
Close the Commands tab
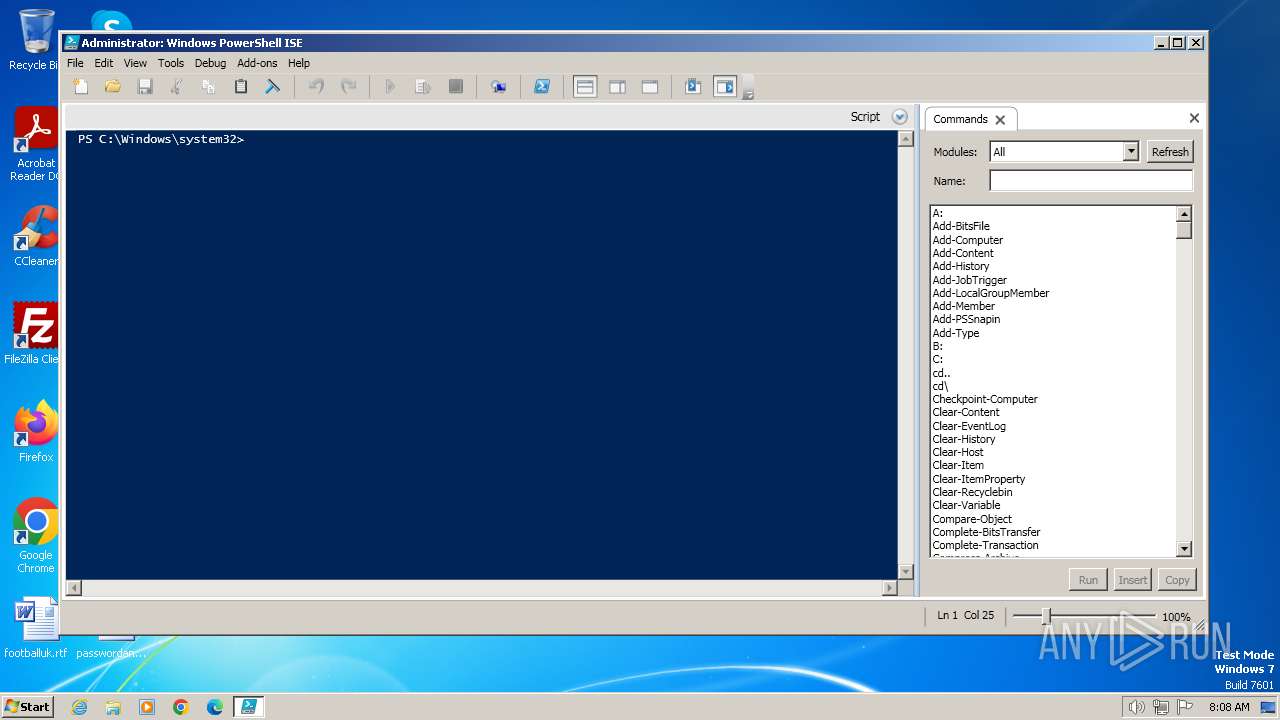pos(1000,120)
